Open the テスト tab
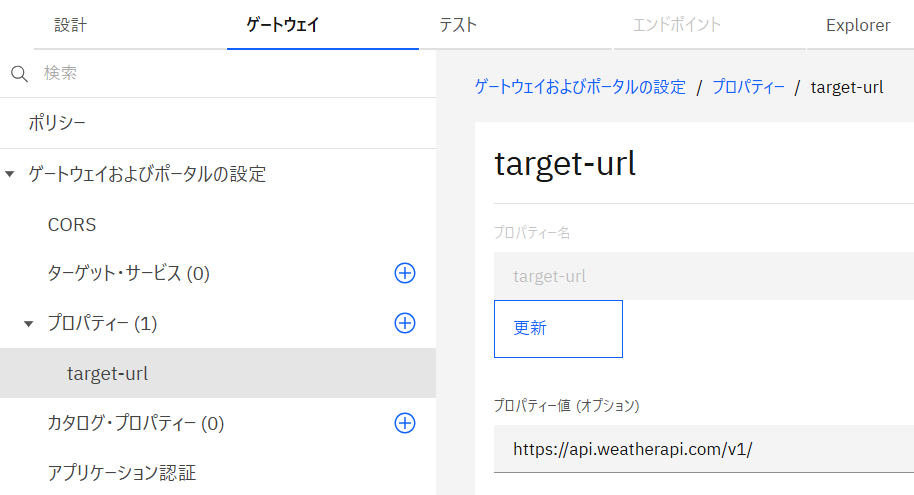The image size is (914, 495). tap(515, 25)
